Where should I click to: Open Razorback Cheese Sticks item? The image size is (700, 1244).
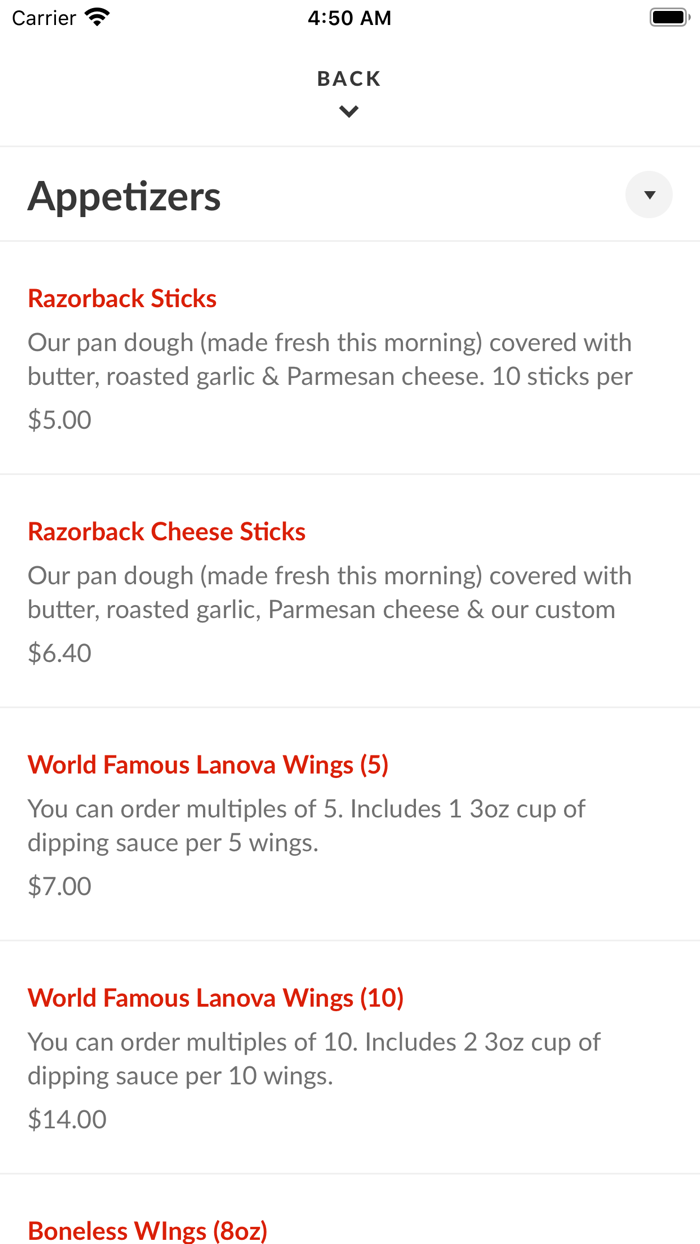pos(166,531)
